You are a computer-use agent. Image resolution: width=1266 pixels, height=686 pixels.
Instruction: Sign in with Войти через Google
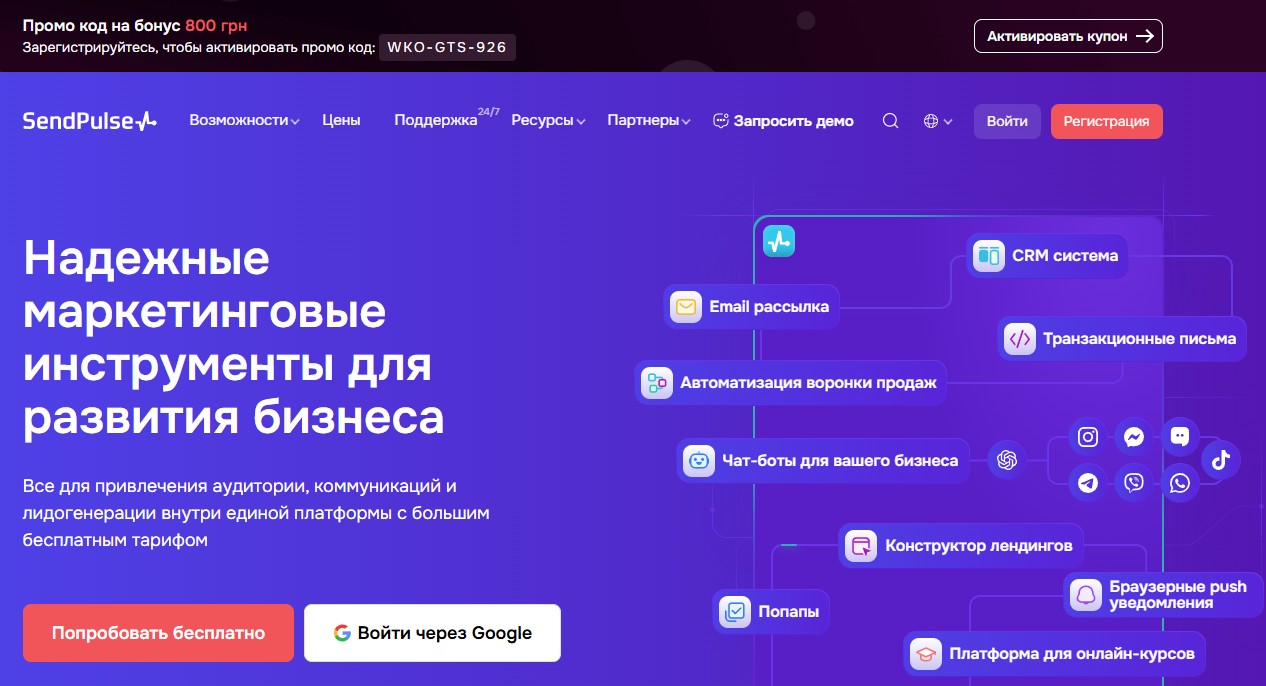coord(432,633)
